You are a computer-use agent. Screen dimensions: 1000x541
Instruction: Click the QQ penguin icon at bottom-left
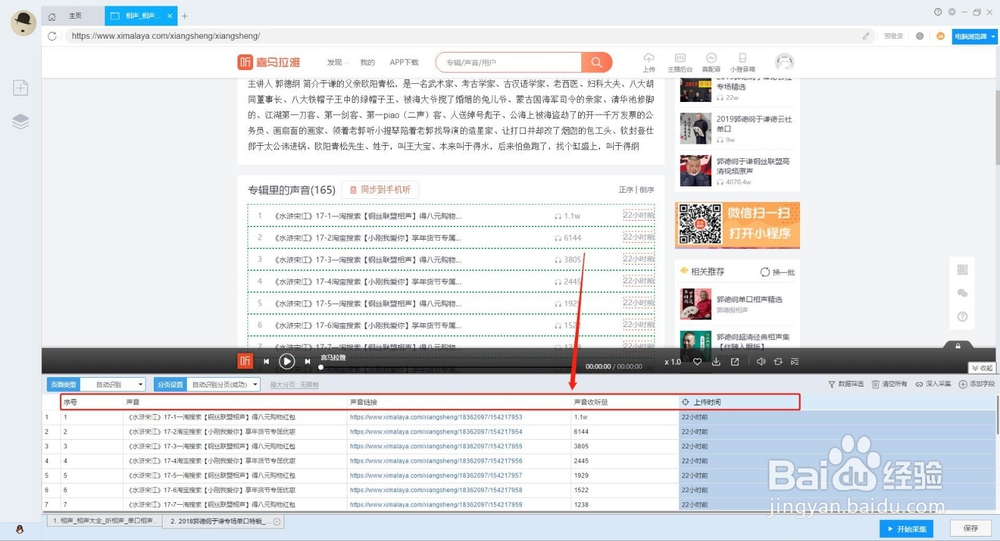[x=20, y=530]
